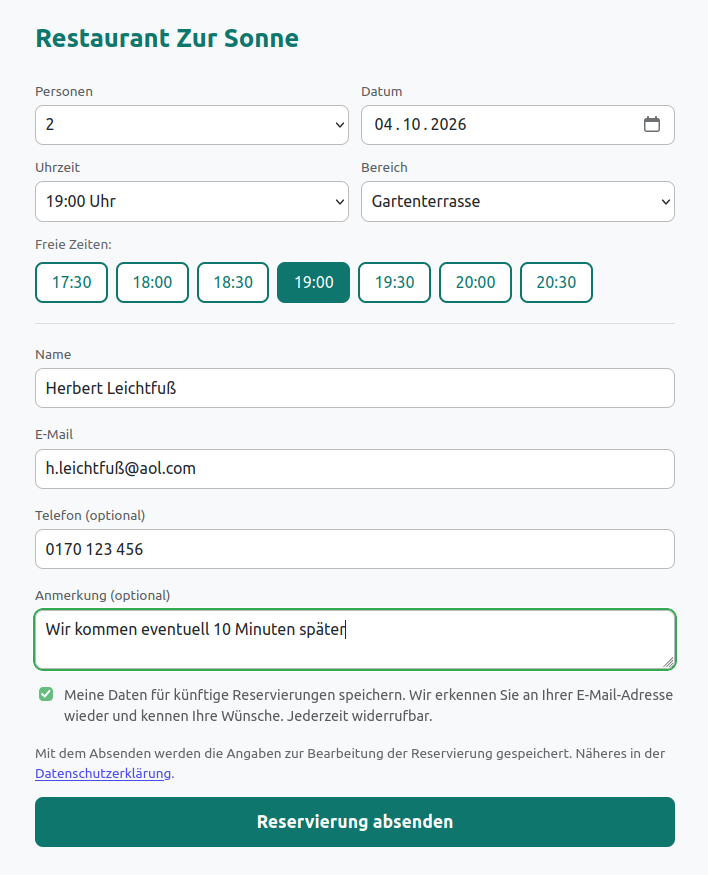Click the Personen label
Viewport: 708px width, 875px height.
tap(64, 92)
